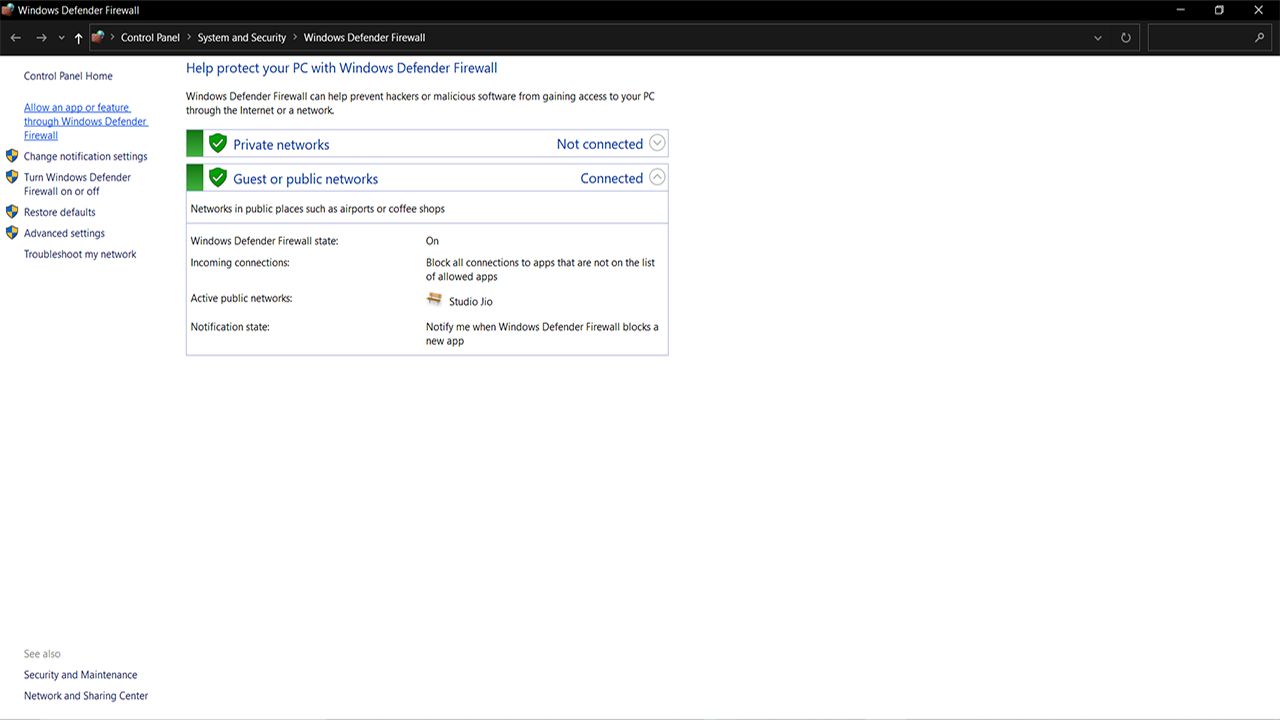1280x720 pixels.
Task: Click the Control Panel search box
Action: pyautogui.click(x=1198, y=38)
